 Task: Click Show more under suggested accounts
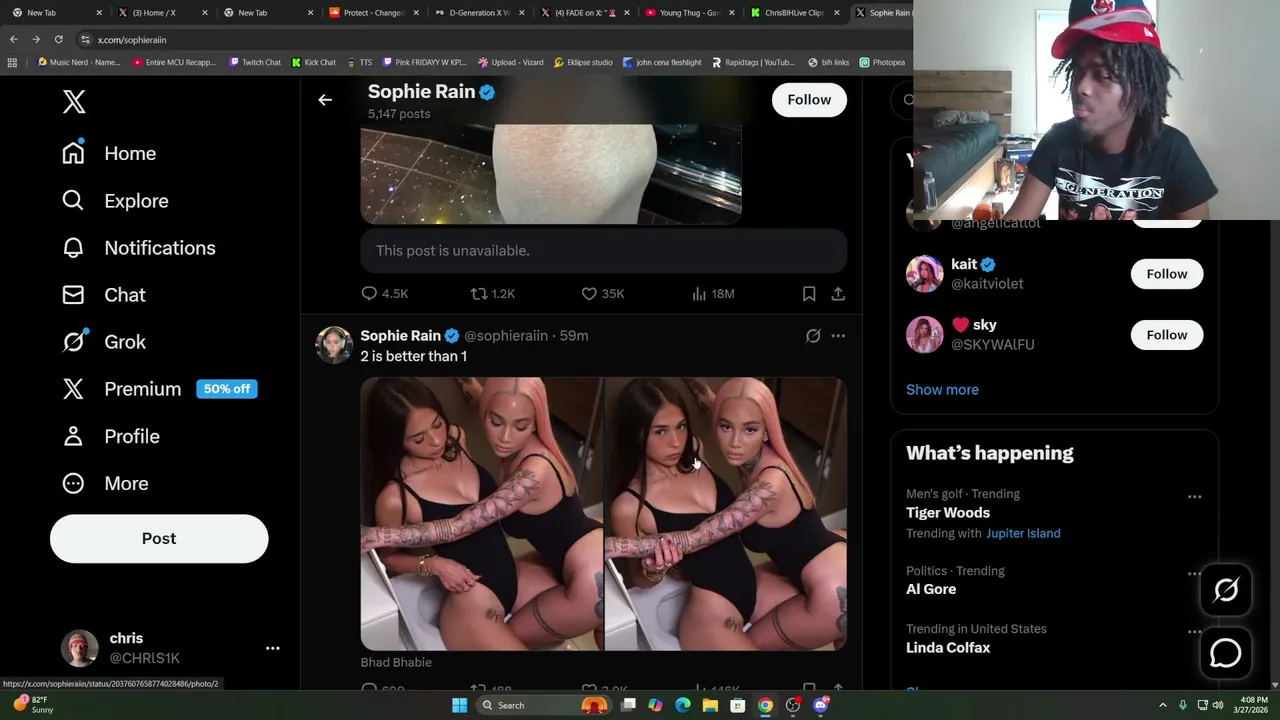pyautogui.click(x=942, y=390)
